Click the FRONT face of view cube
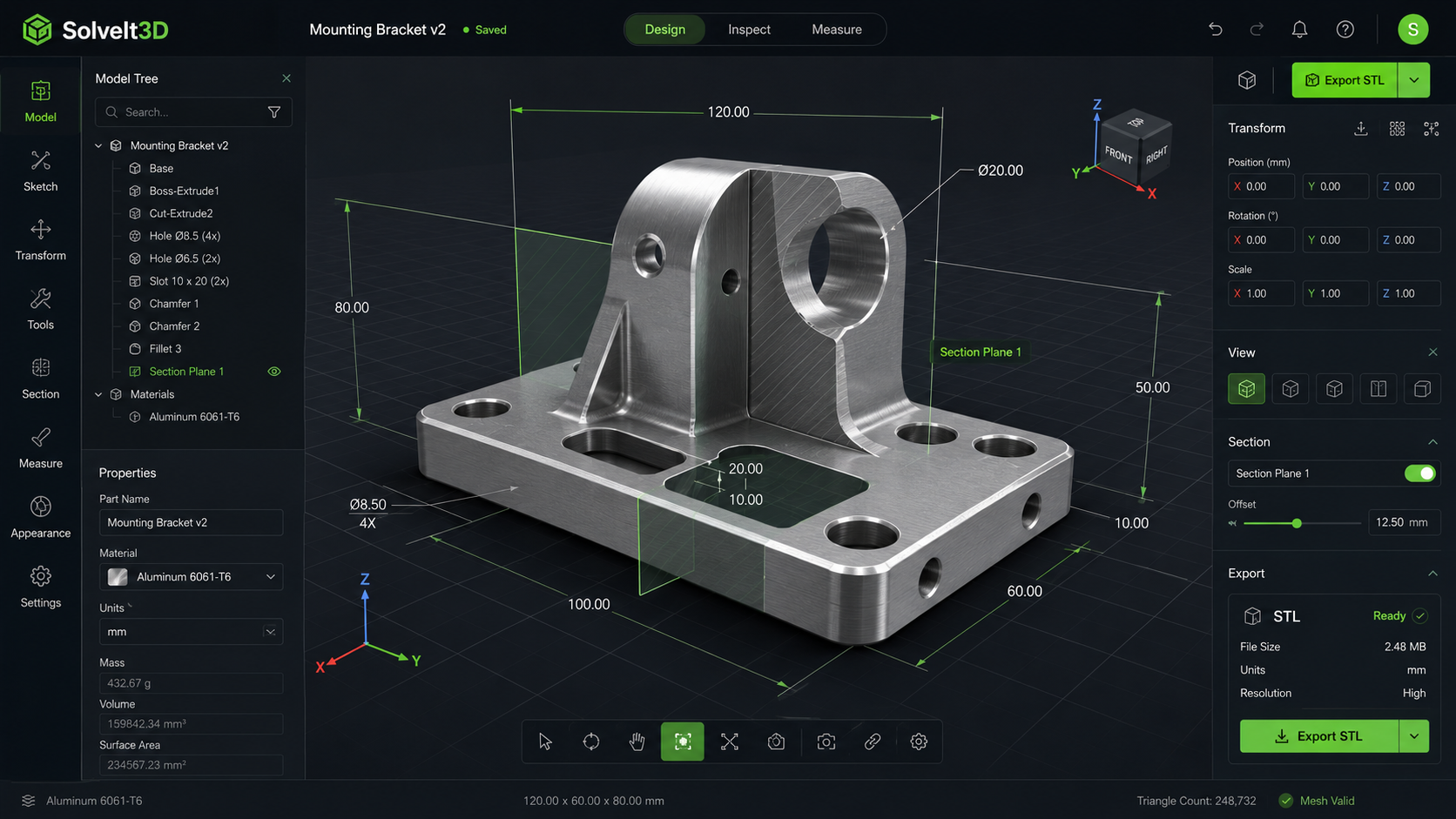1456x819 pixels. coord(1119,155)
